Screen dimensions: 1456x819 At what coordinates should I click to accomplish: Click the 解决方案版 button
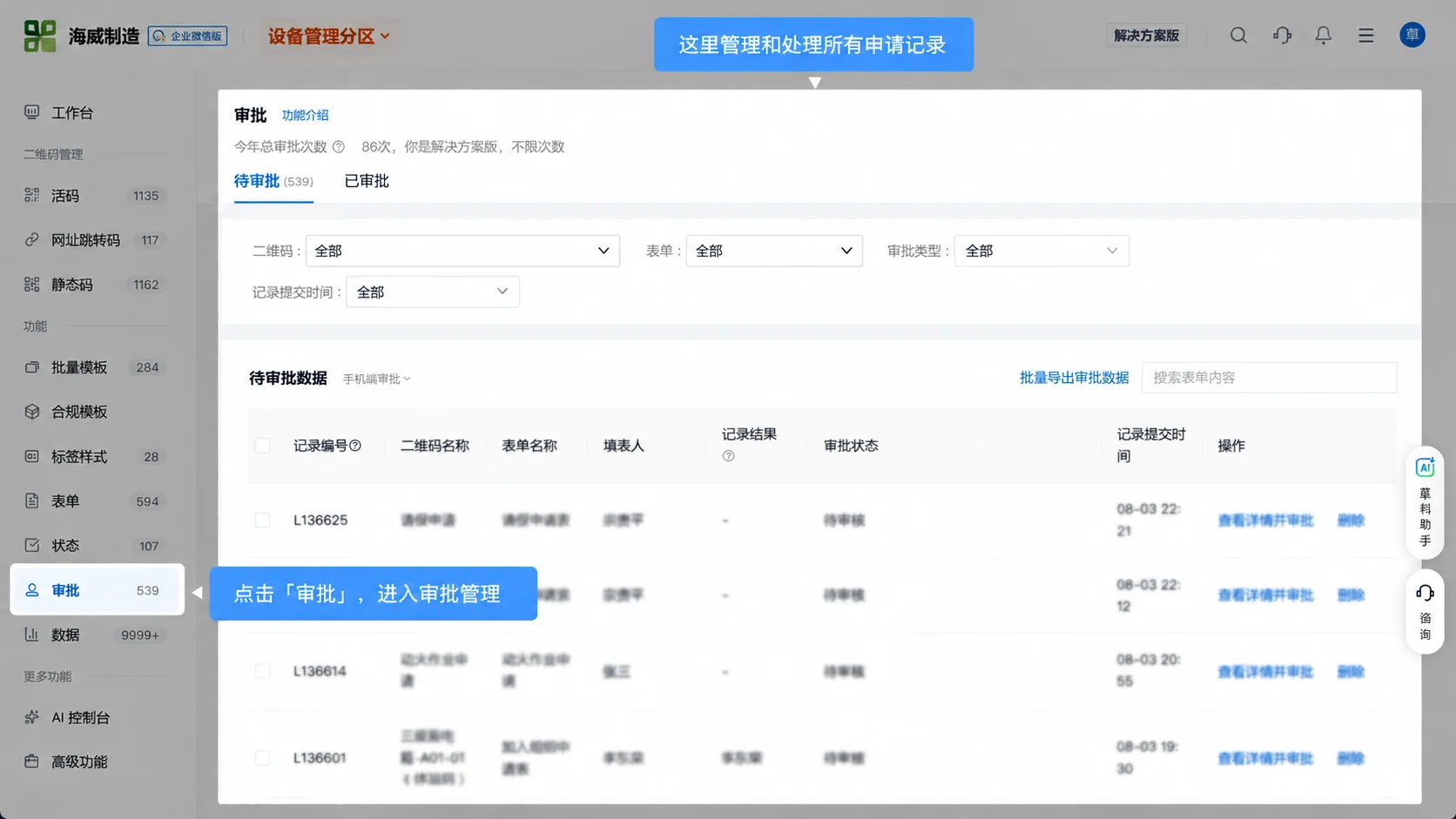pyautogui.click(x=1146, y=36)
